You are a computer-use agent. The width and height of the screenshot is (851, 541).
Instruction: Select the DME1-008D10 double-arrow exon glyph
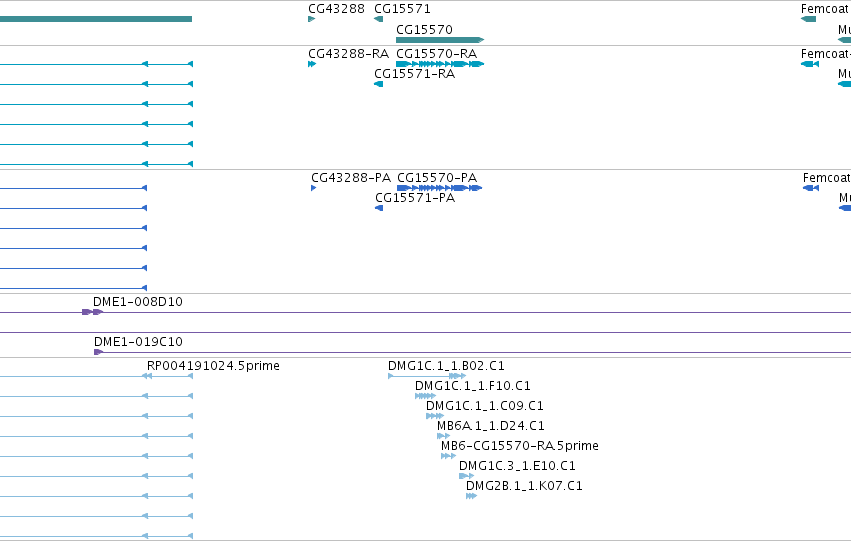92,312
